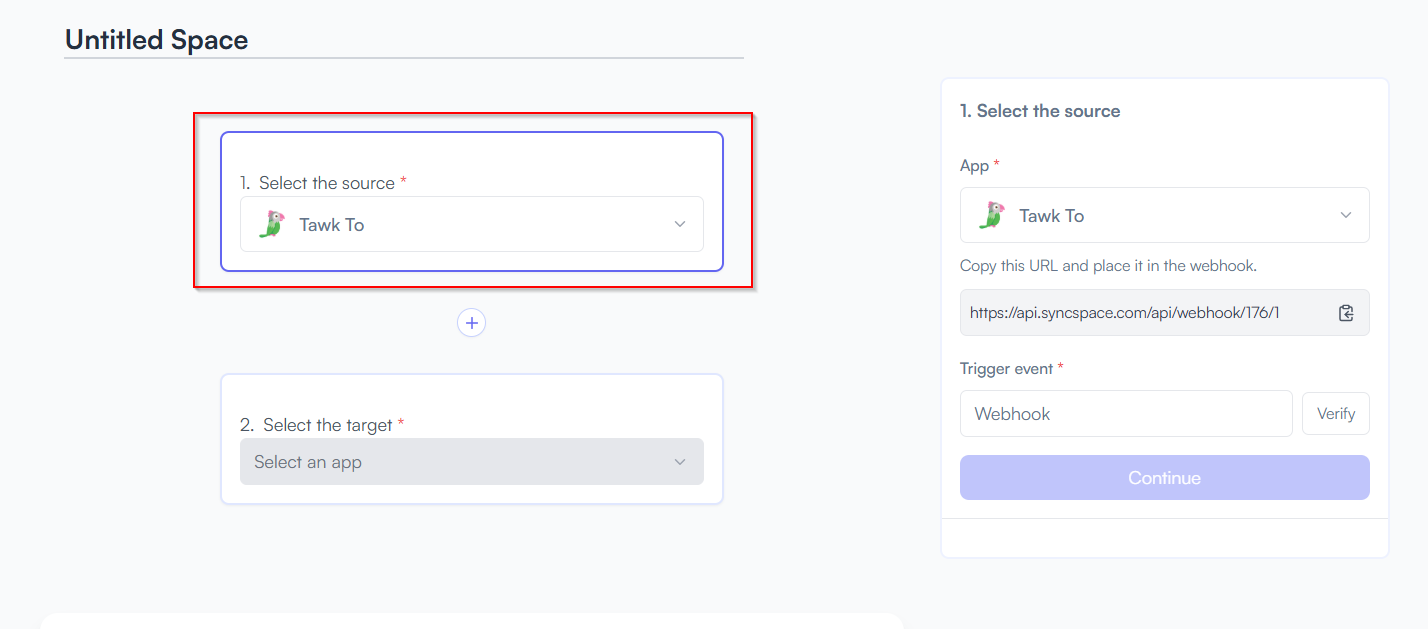Click the target dropdown chevron arrow
Viewport: 1428px width, 629px height.
tap(680, 462)
